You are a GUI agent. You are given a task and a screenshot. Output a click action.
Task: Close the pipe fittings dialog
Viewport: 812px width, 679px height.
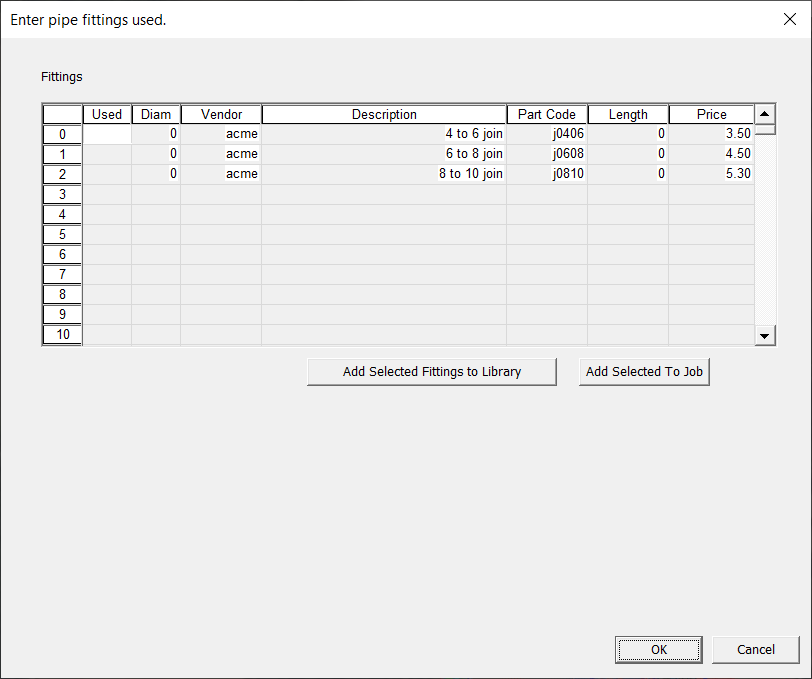[788, 19]
